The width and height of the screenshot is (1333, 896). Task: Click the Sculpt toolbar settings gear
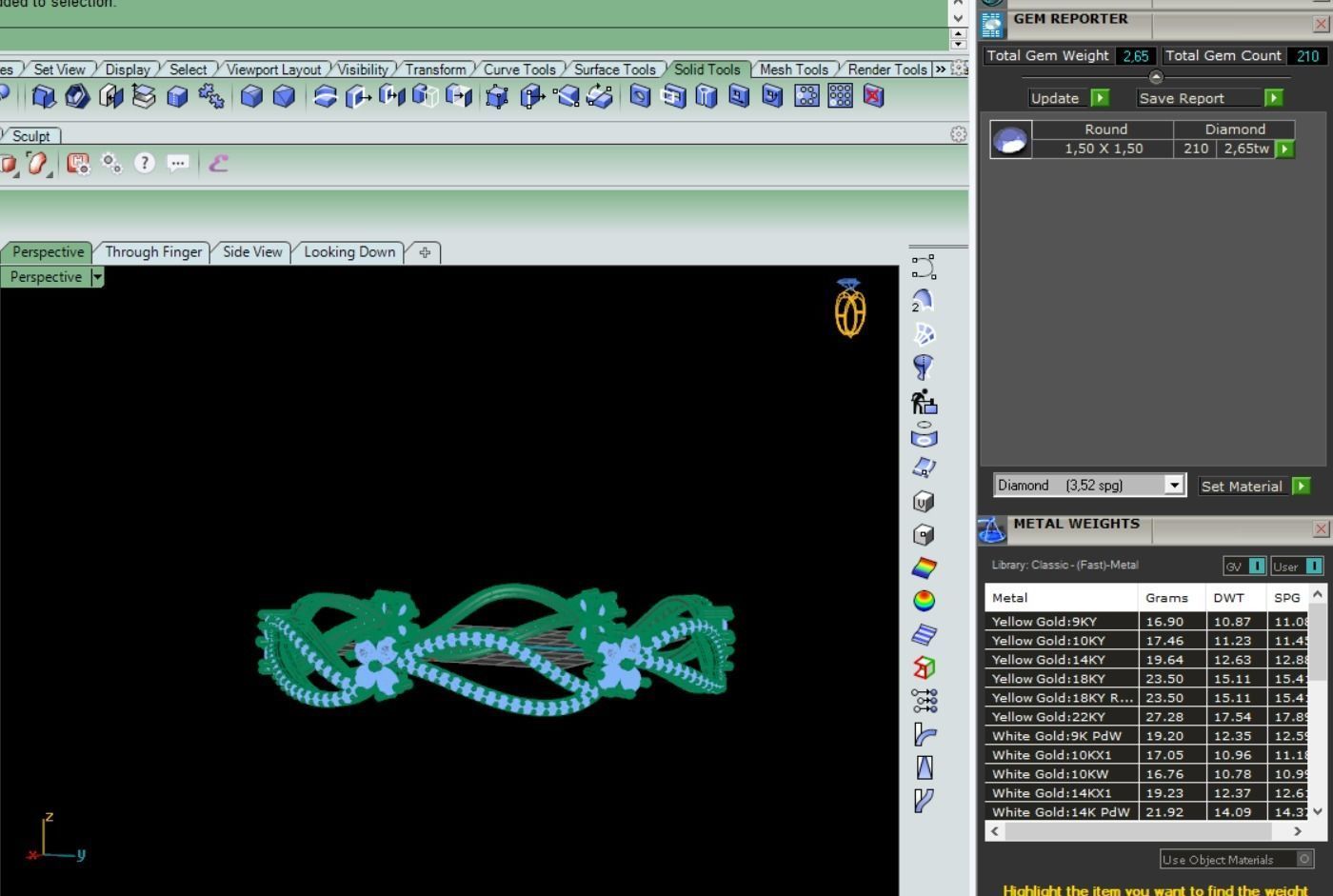click(959, 134)
